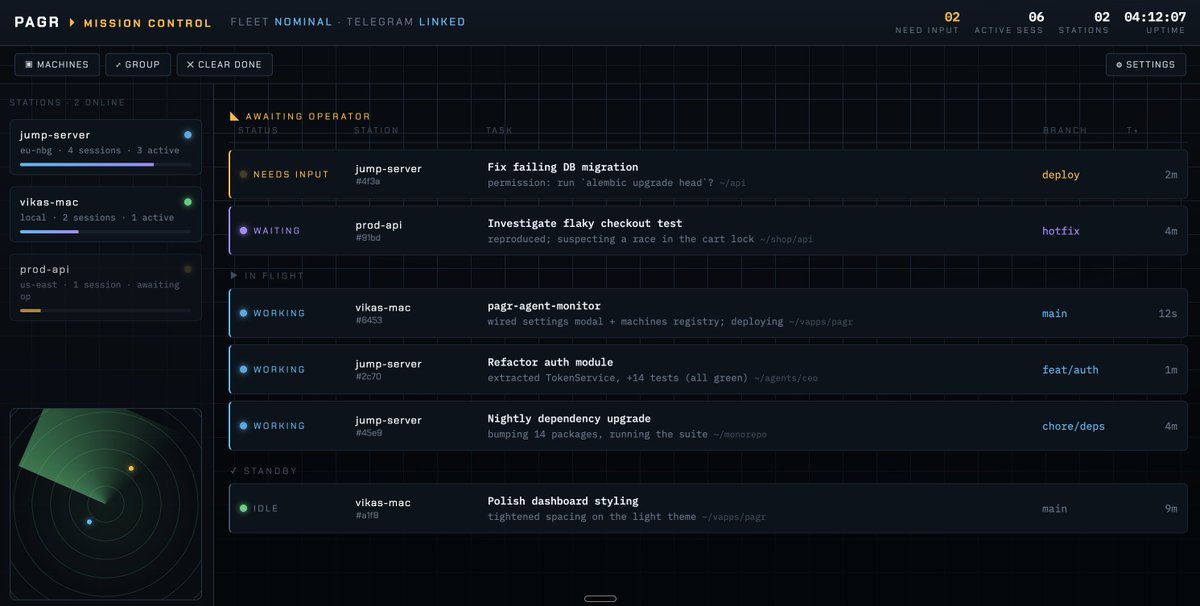The width and height of the screenshot is (1200, 606).
Task: Open Nightly dependency upgrade session
Action: coord(708,425)
